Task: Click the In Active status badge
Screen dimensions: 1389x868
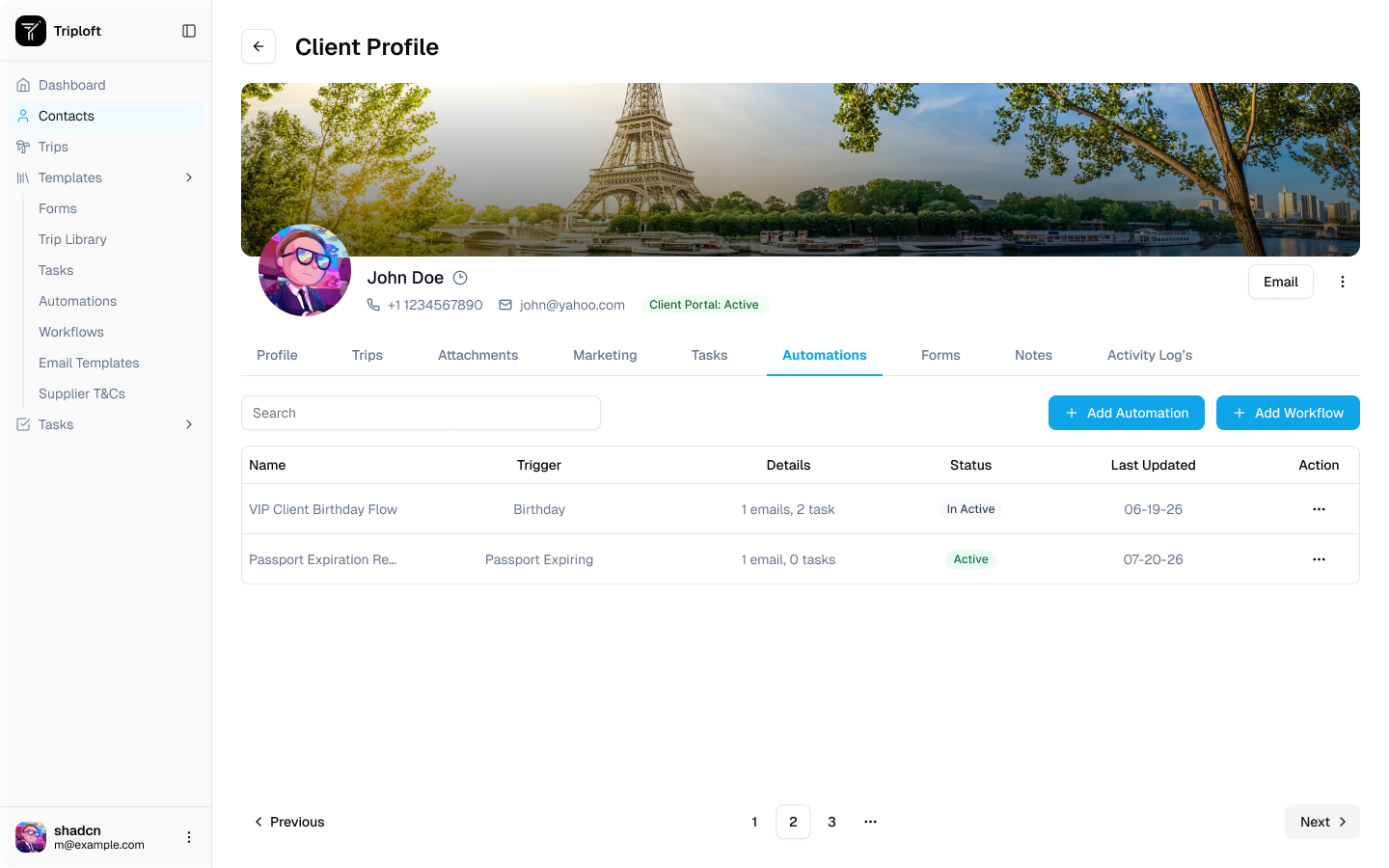Action: 970,509
